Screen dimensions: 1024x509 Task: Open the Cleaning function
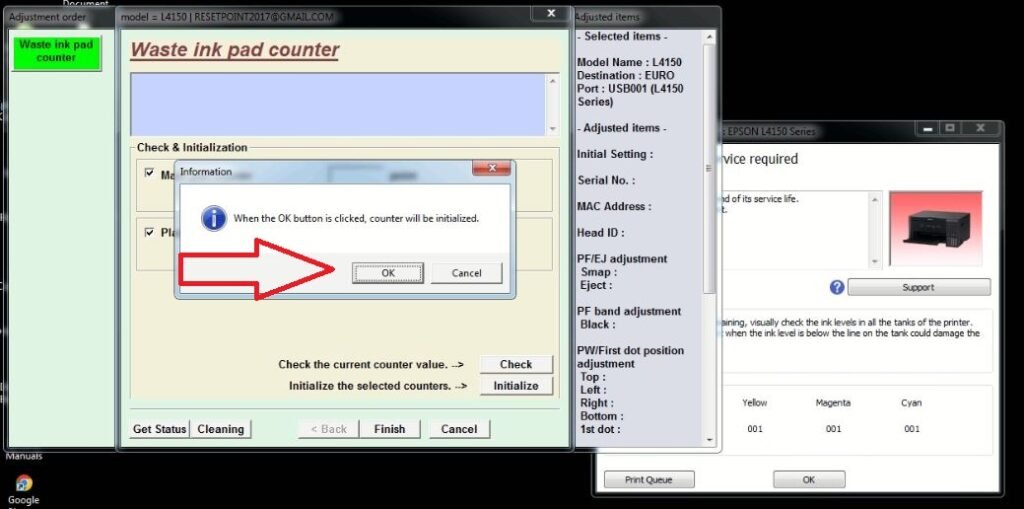(221, 429)
